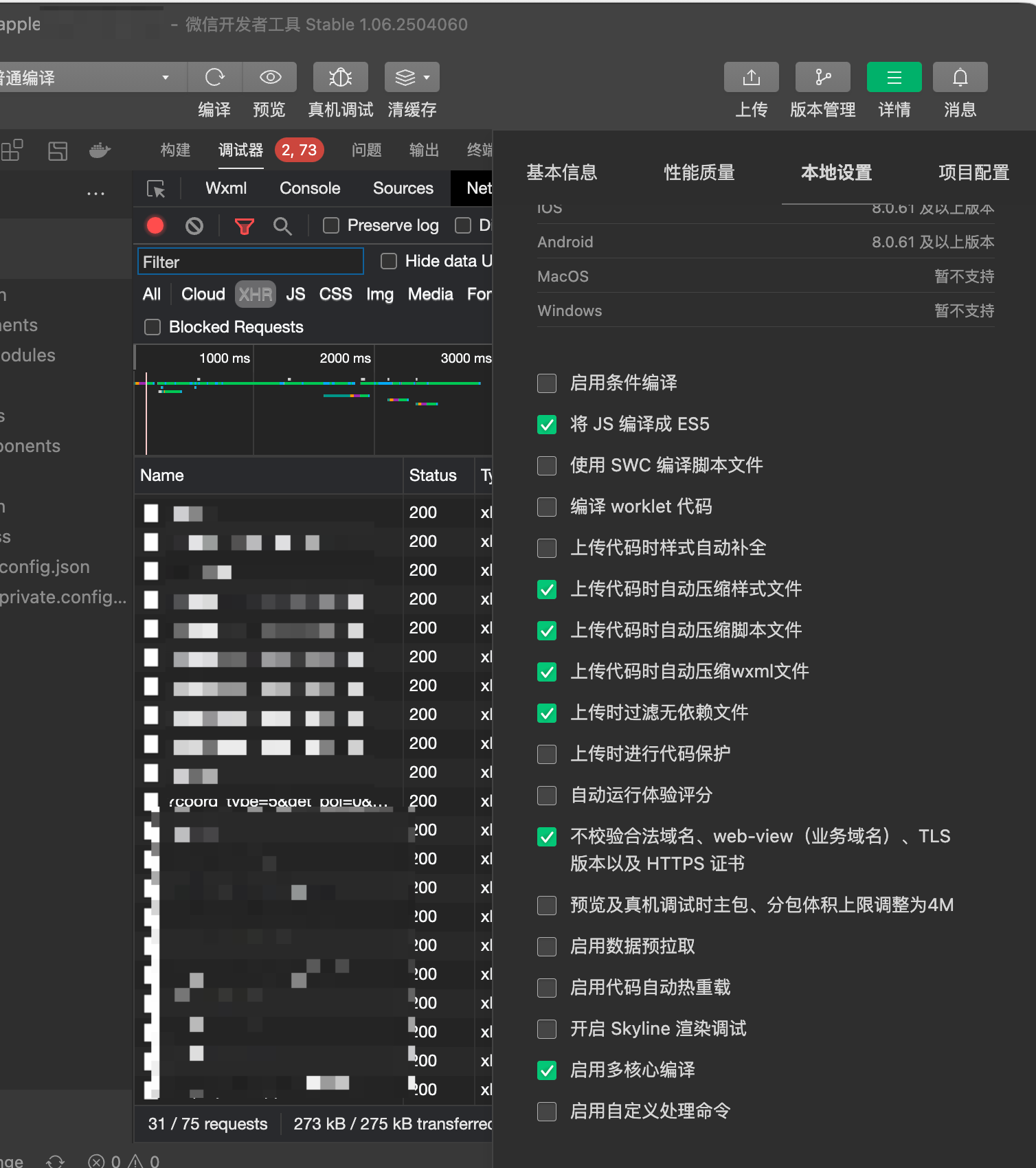Switch to 构建 panel tab
This screenshot has width=1036, height=1168.
click(x=175, y=150)
